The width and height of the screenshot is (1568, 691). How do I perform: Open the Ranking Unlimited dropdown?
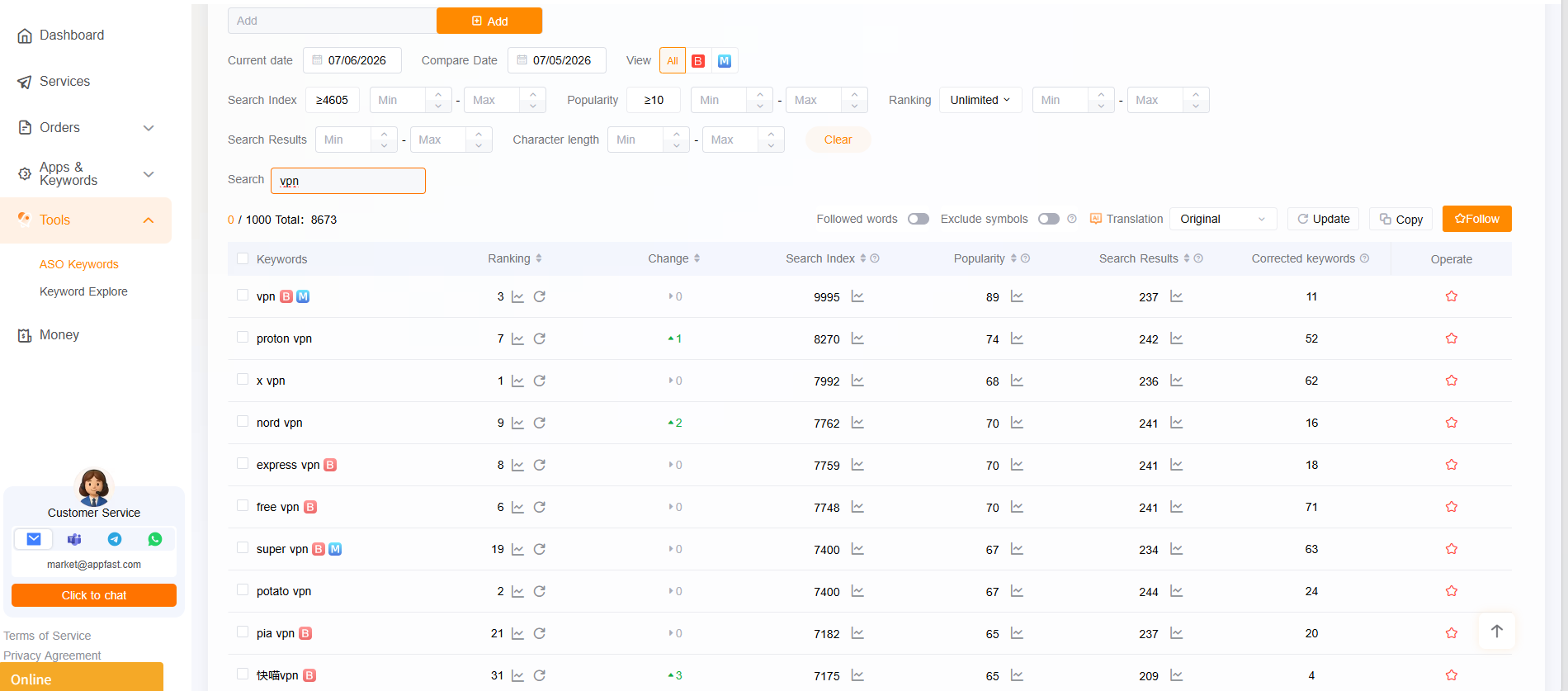click(x=980, y=100)
